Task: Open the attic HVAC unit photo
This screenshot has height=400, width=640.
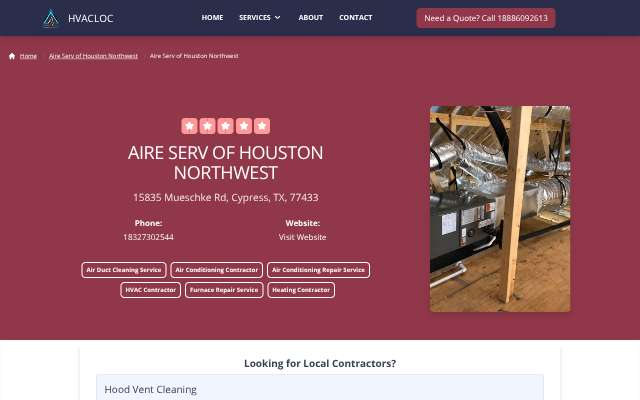Action: point(500,209)
